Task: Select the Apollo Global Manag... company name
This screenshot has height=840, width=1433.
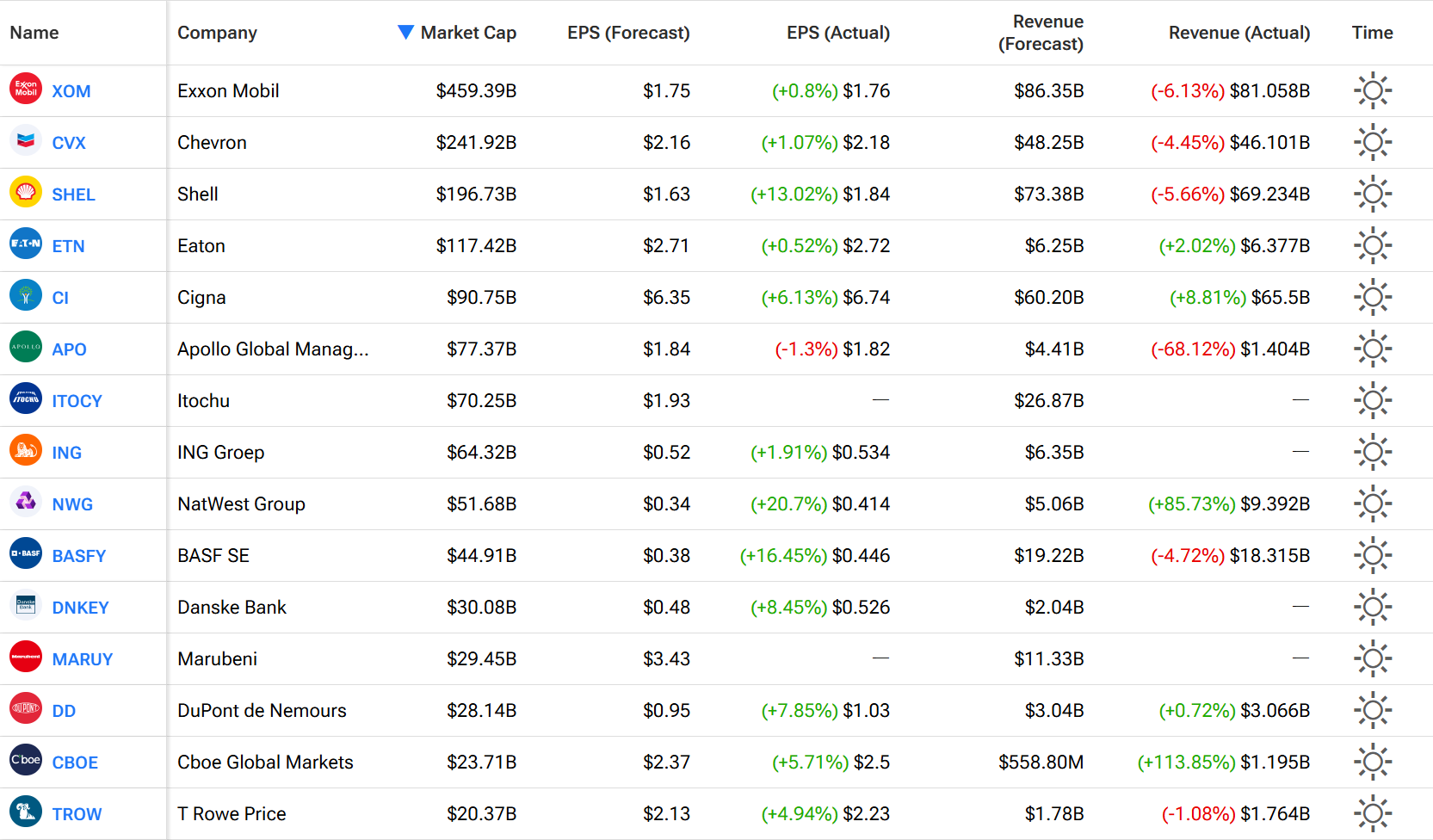Action: pyautogui.click(x=273, y=349)
